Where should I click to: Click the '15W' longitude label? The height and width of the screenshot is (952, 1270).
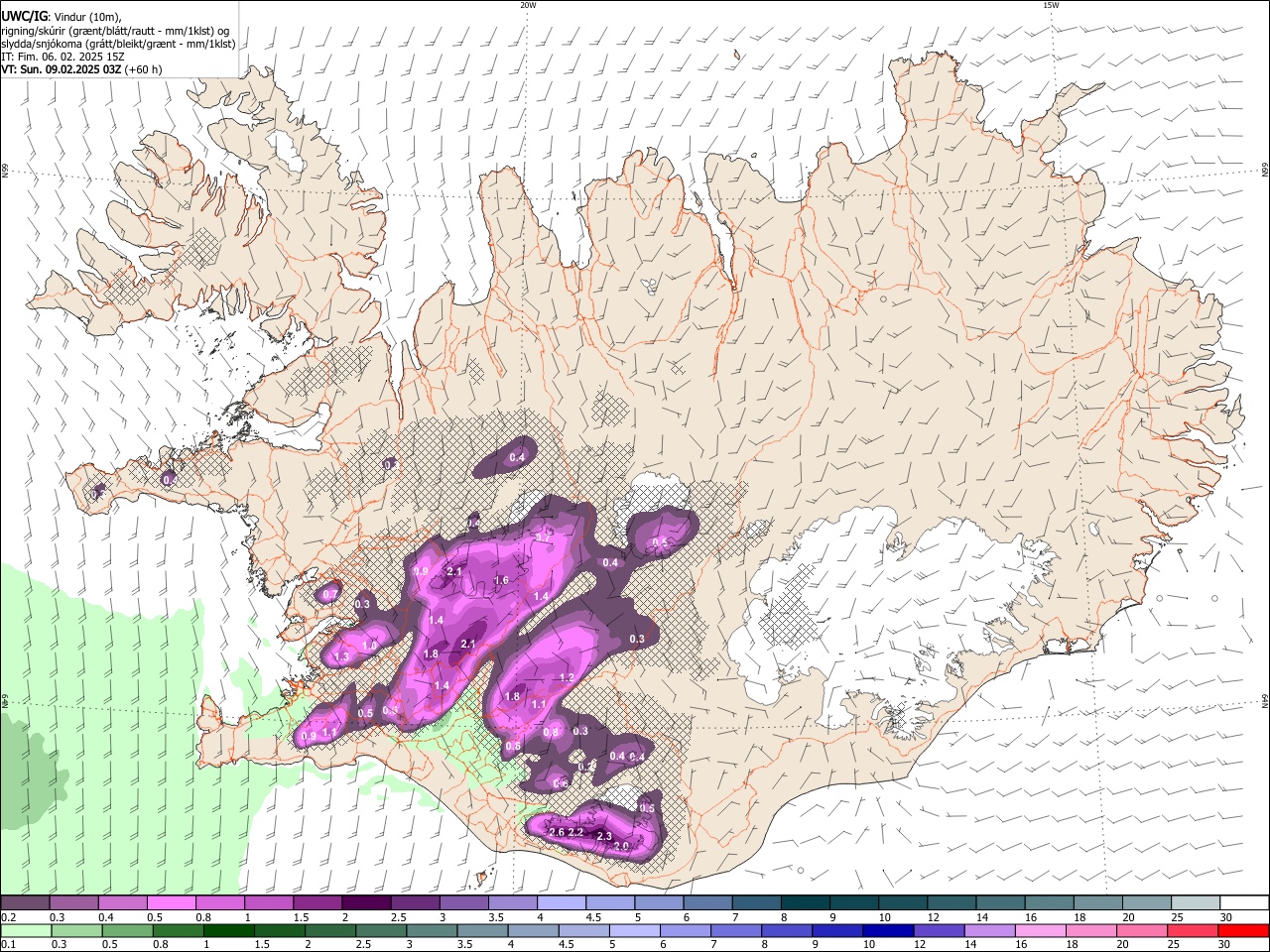[1051, 5]
